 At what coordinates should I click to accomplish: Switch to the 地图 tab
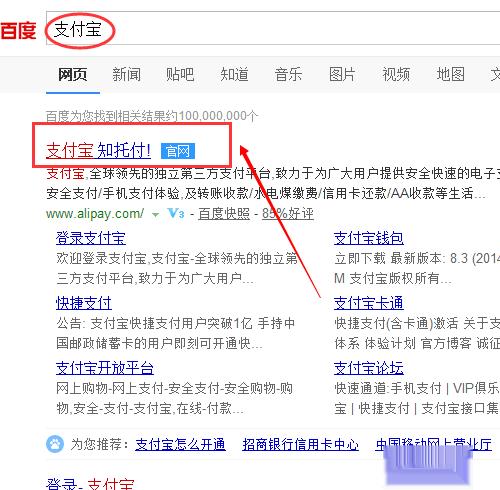(451, 74)
